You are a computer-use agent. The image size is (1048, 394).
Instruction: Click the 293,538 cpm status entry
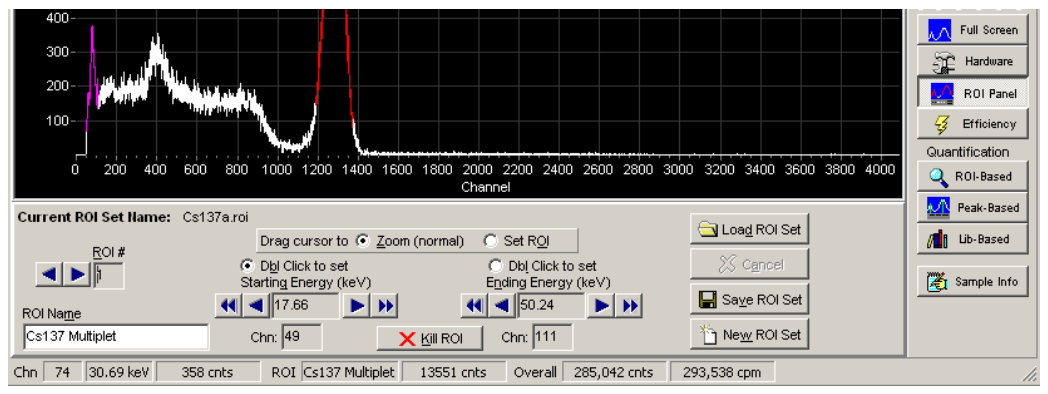723,372
